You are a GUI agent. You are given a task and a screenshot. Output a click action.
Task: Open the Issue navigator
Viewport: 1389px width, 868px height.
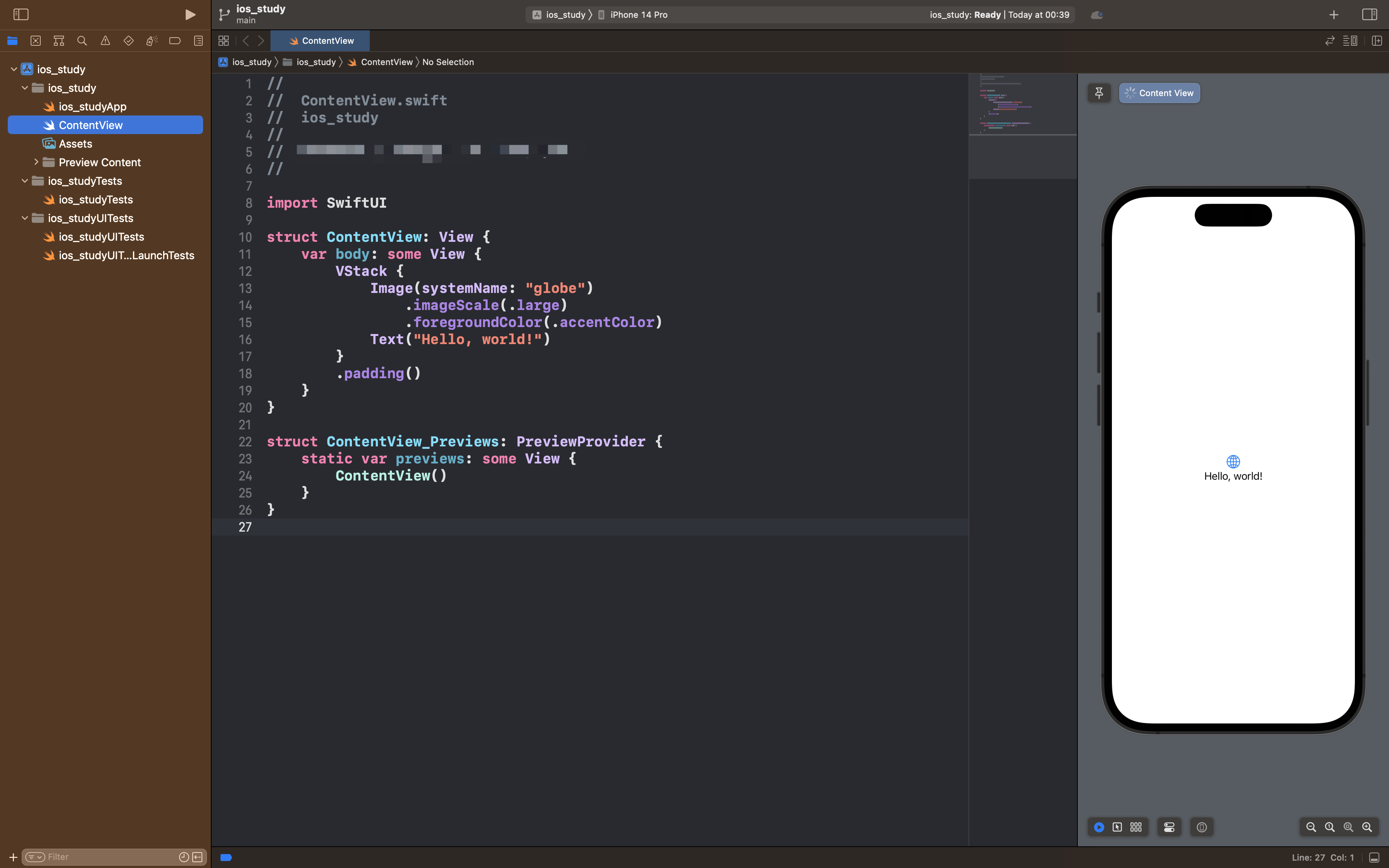tap(105, 41)
